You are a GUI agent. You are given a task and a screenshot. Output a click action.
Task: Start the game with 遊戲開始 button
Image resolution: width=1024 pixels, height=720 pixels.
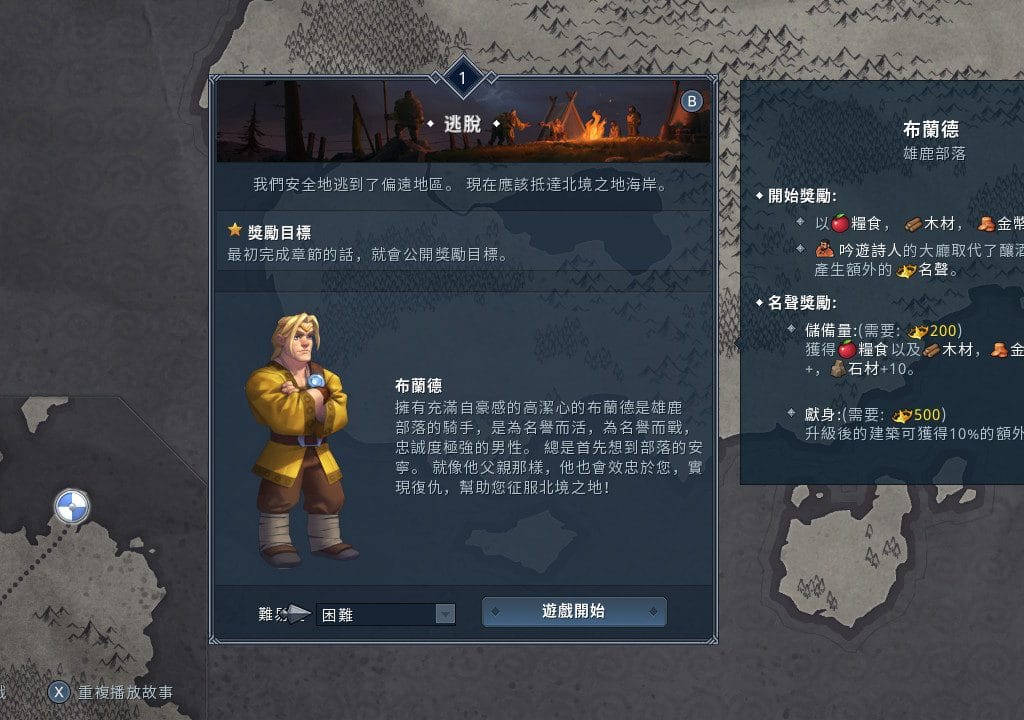[574, 612]
